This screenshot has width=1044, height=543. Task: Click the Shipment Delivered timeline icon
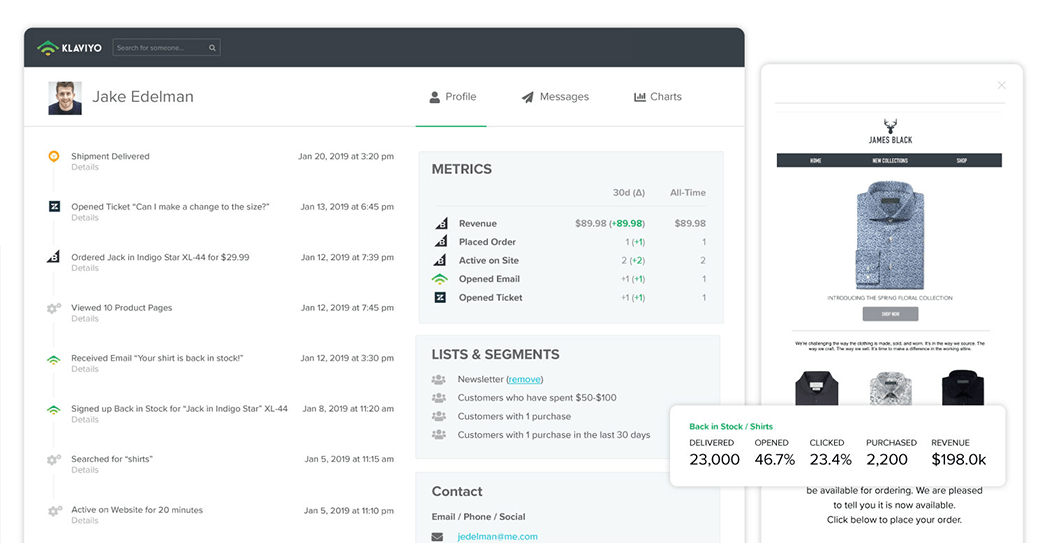[54, 156]
